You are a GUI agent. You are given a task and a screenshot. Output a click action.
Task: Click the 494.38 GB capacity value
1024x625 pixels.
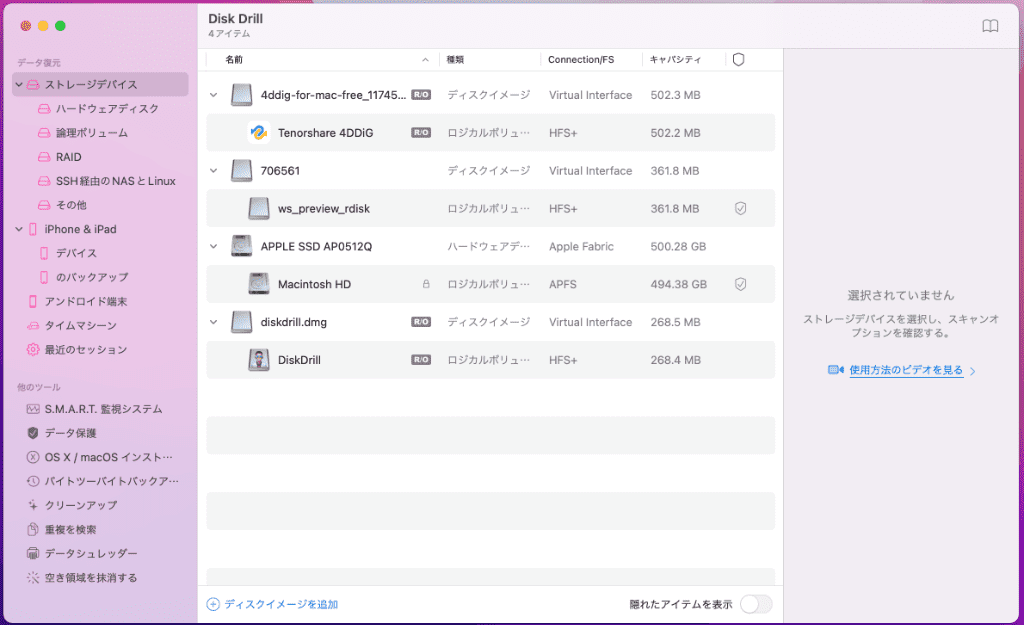coord(679,284)
